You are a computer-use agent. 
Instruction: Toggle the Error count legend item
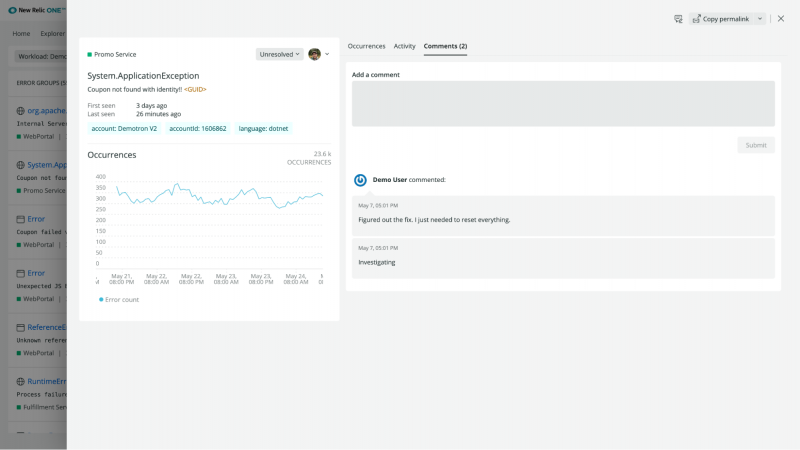click(119, 299)
